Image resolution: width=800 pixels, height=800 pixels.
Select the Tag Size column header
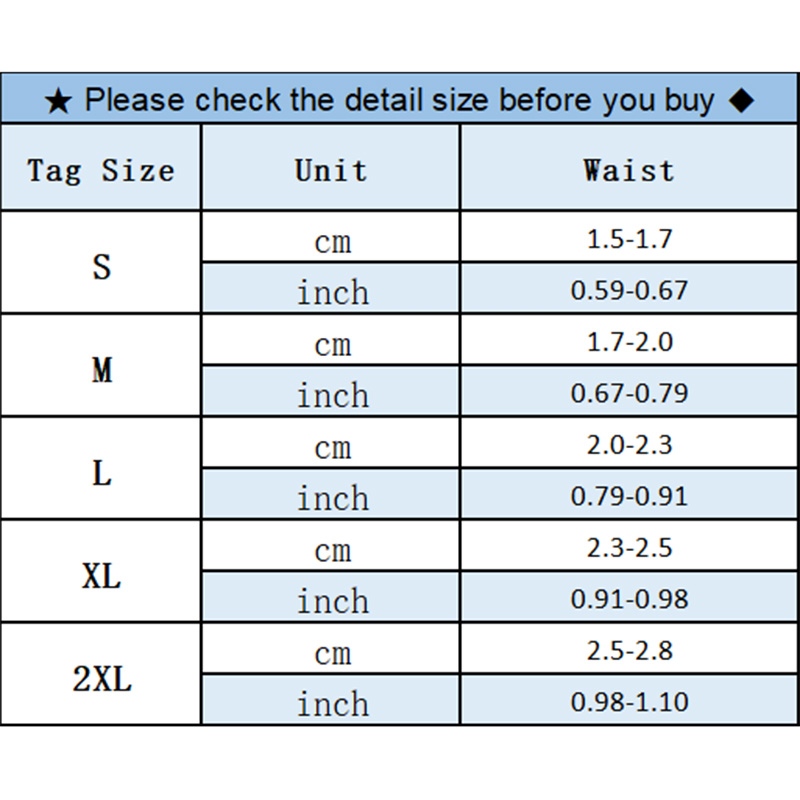[101, 169]
